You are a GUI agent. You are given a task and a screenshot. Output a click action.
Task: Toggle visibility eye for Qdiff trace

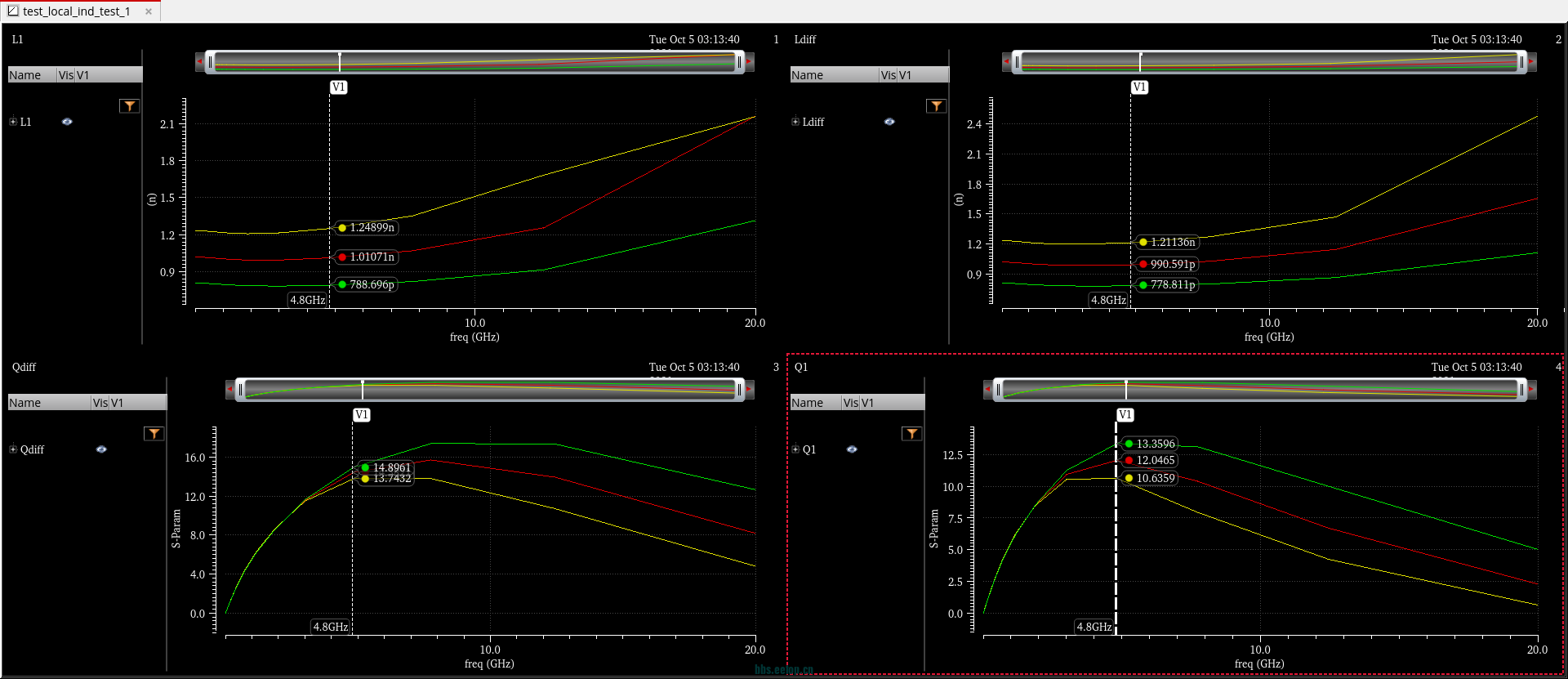[x=101, y=449]
